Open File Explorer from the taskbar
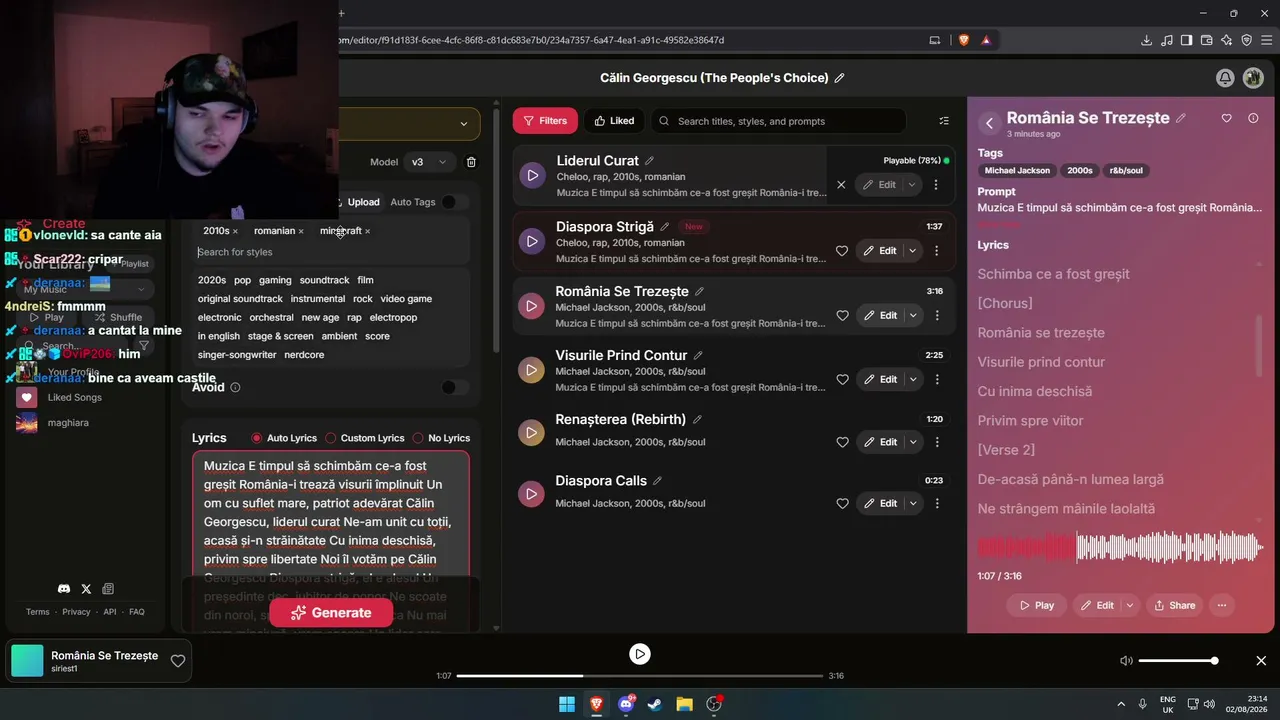Viewport: 1280px width, 720px height. pos(684,704)
